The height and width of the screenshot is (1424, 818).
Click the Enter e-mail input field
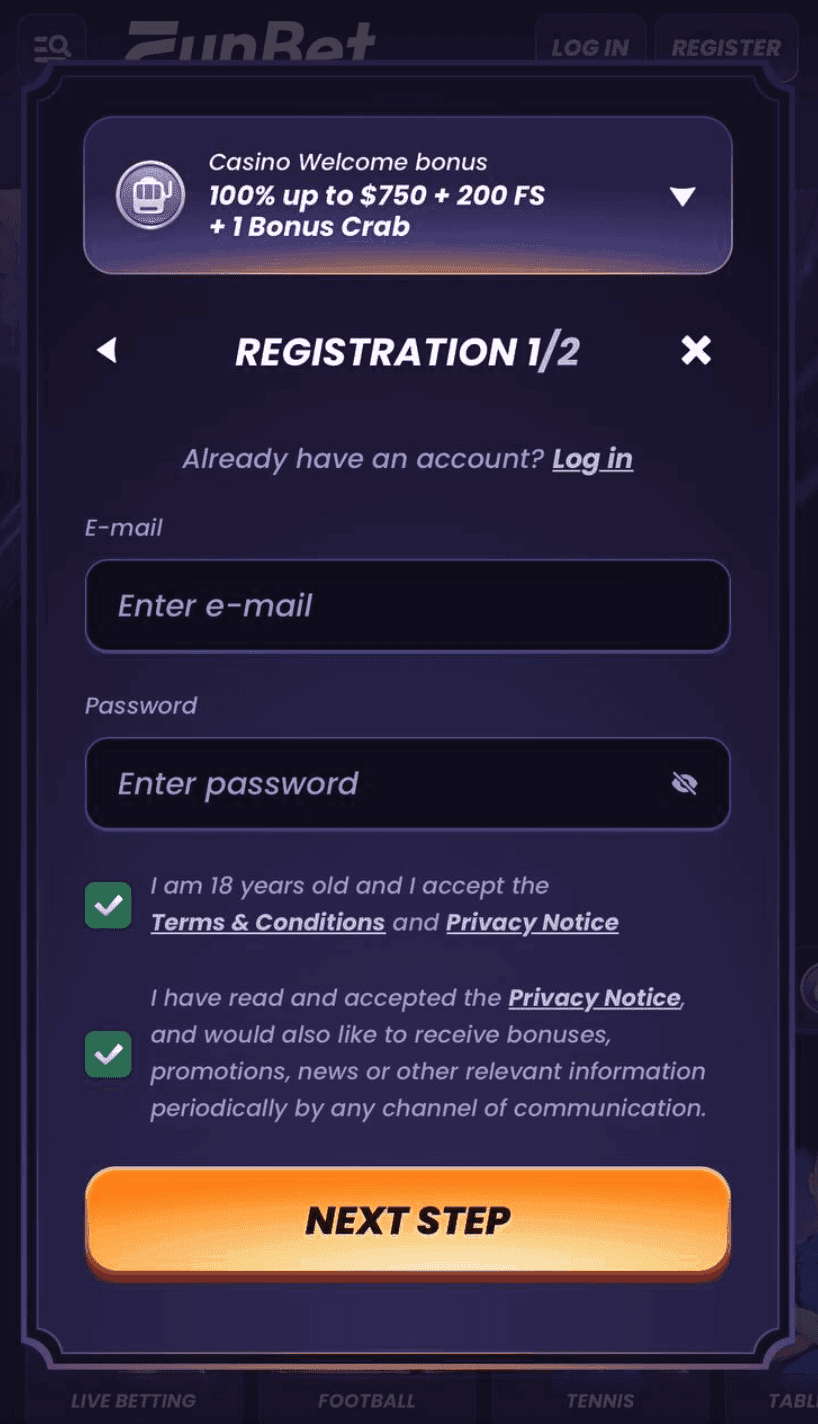[407, 606]
